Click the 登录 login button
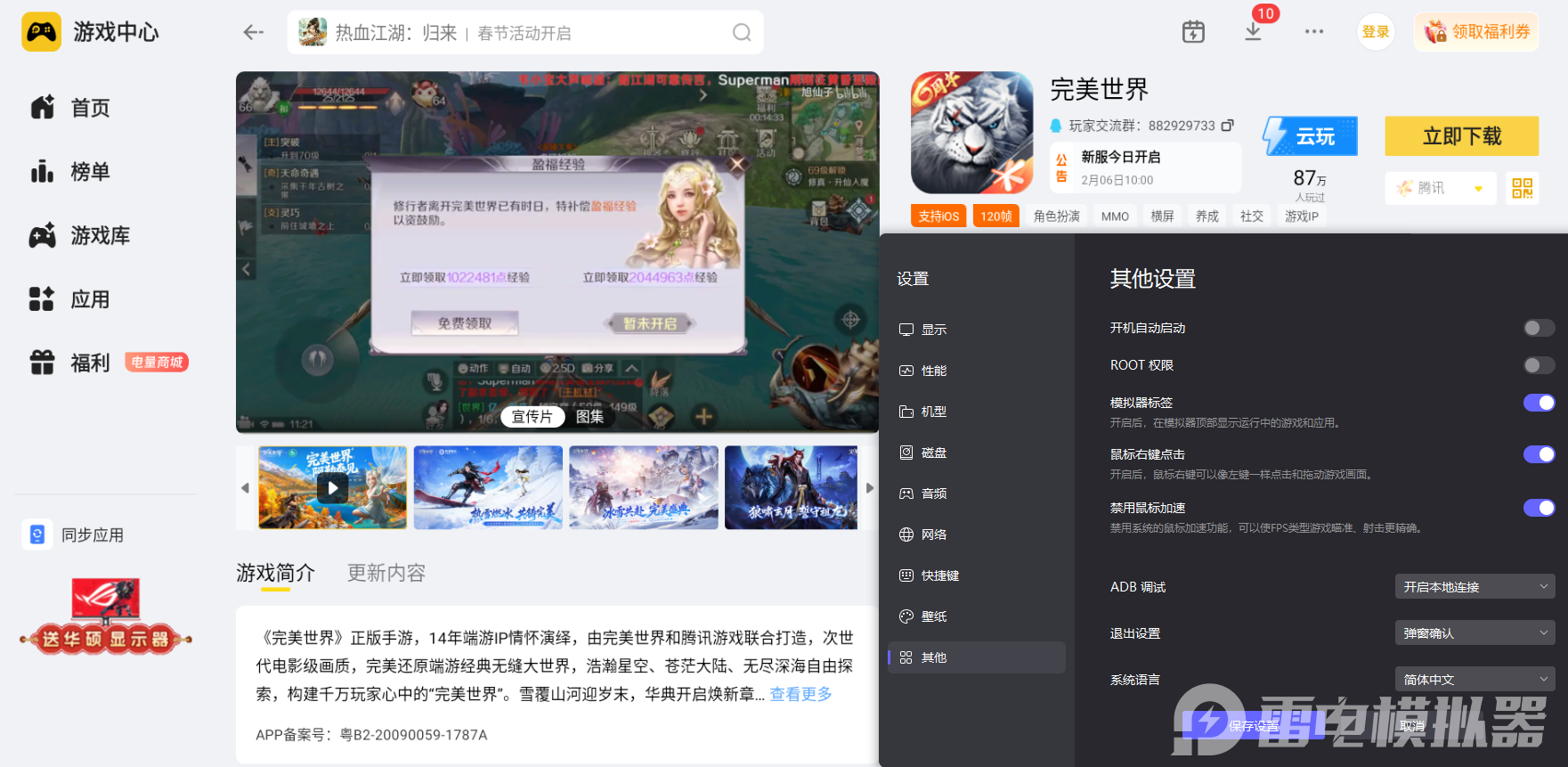The image size is (1568, 767). pos(1376,32)
